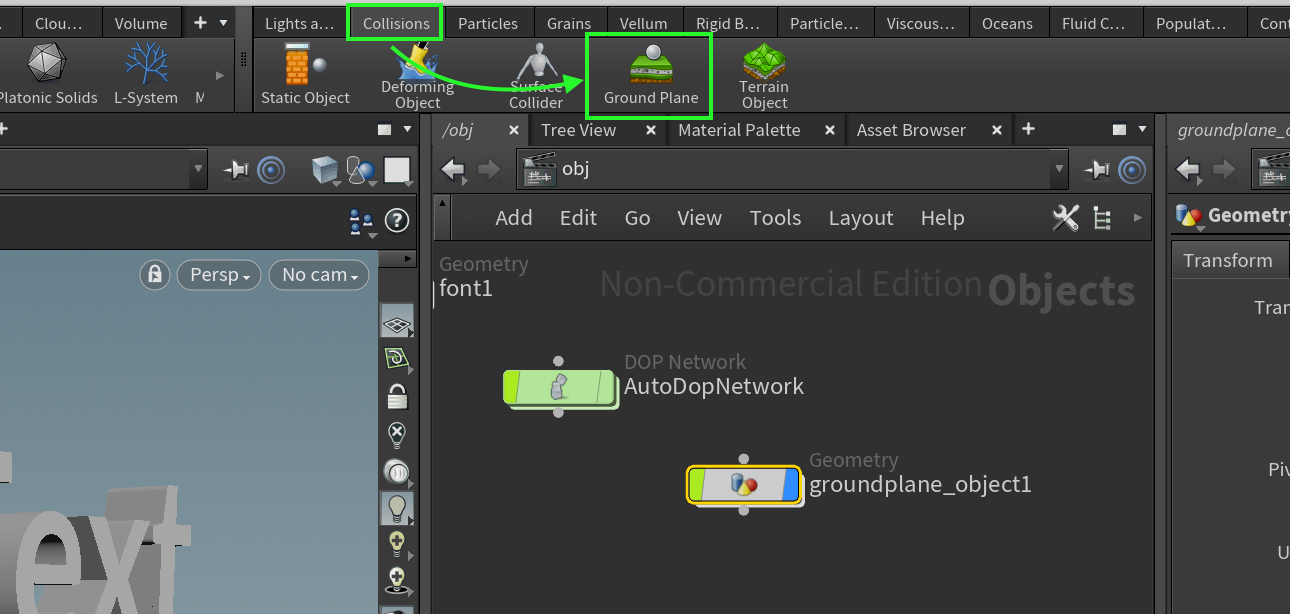
Task: Click the back arrow in network editor
Action: [x=454, y=169]
